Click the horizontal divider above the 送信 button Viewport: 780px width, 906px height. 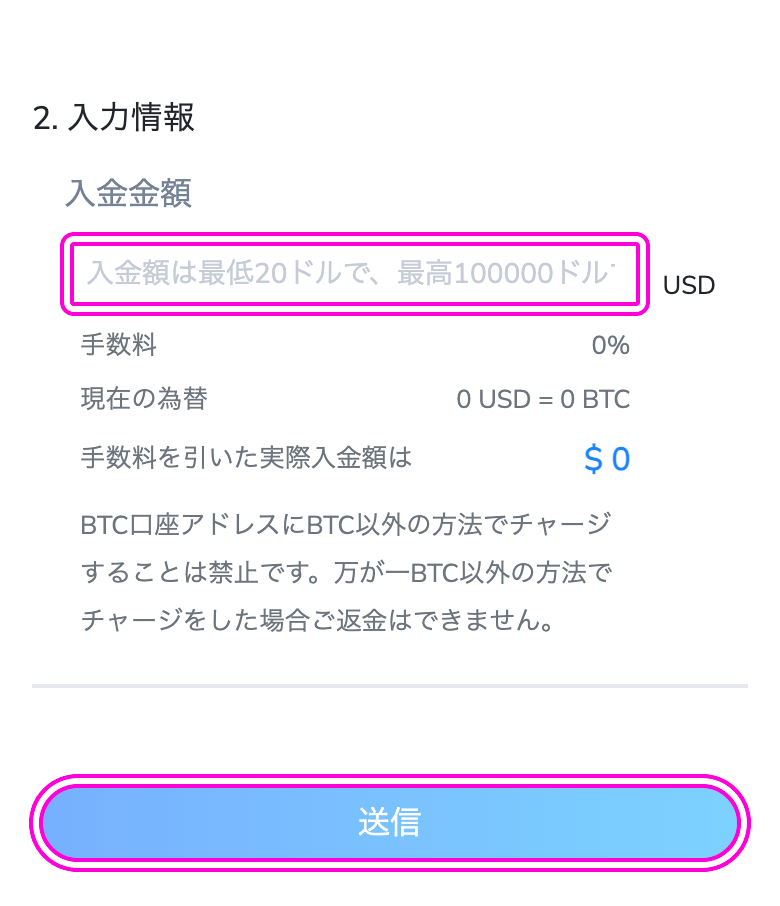pos(390,686)
